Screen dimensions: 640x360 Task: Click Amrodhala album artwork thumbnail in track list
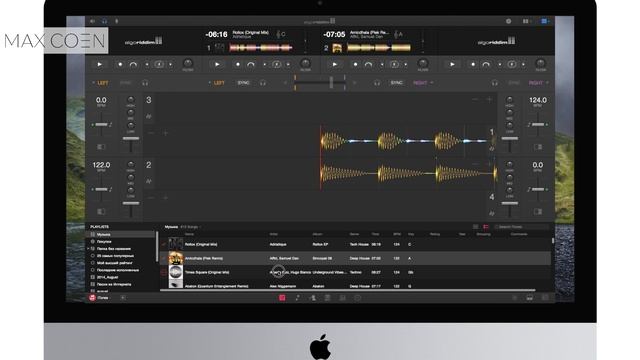176,258
